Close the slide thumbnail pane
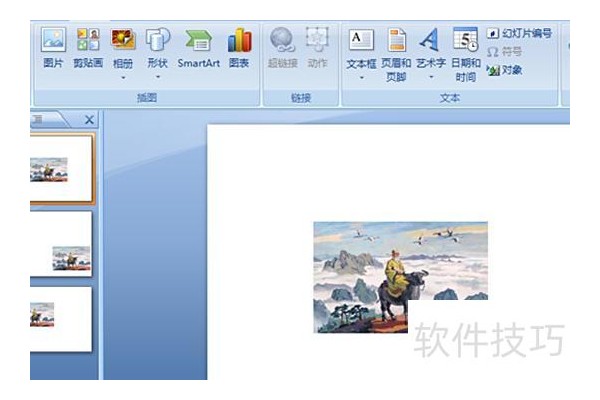600x400 pixels. pos(89,120)
